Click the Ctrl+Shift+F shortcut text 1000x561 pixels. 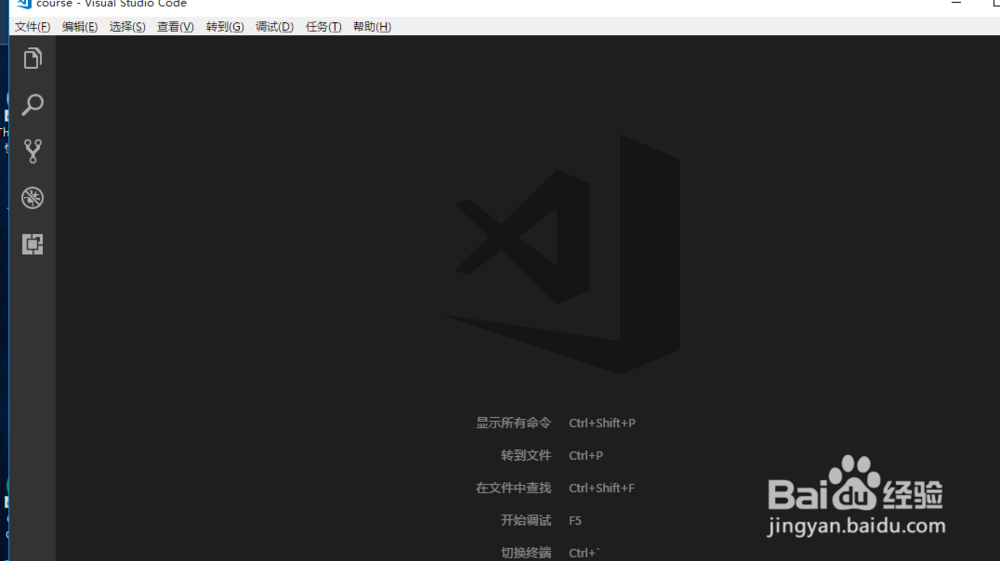coord(601,488)
